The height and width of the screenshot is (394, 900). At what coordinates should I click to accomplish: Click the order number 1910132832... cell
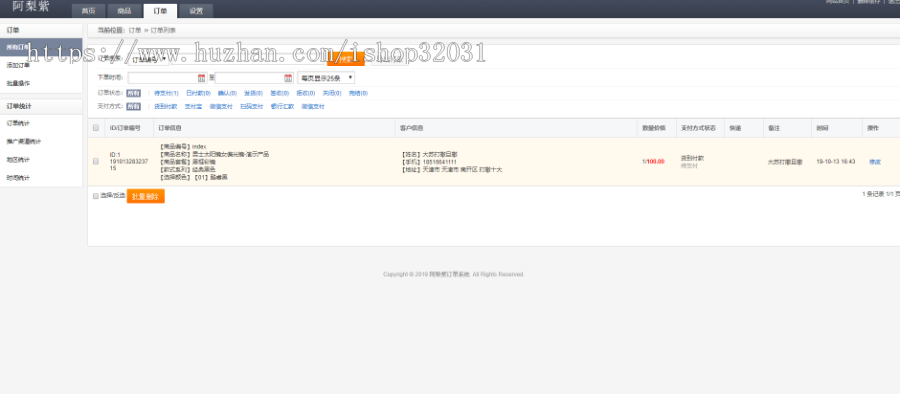tap(129, 165)
